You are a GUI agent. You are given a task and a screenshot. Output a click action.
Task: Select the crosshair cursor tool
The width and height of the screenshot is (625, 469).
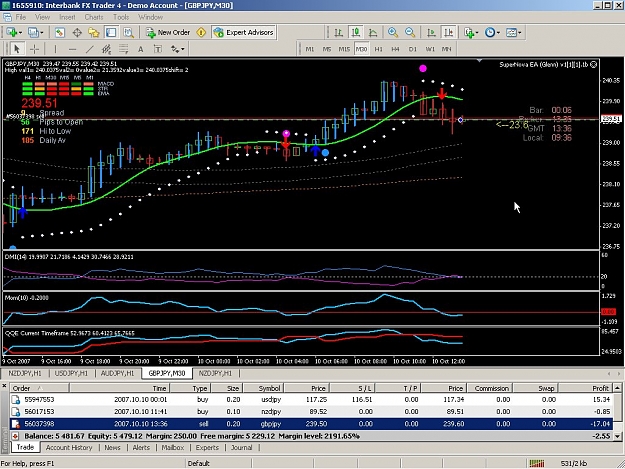click(35, 49)
